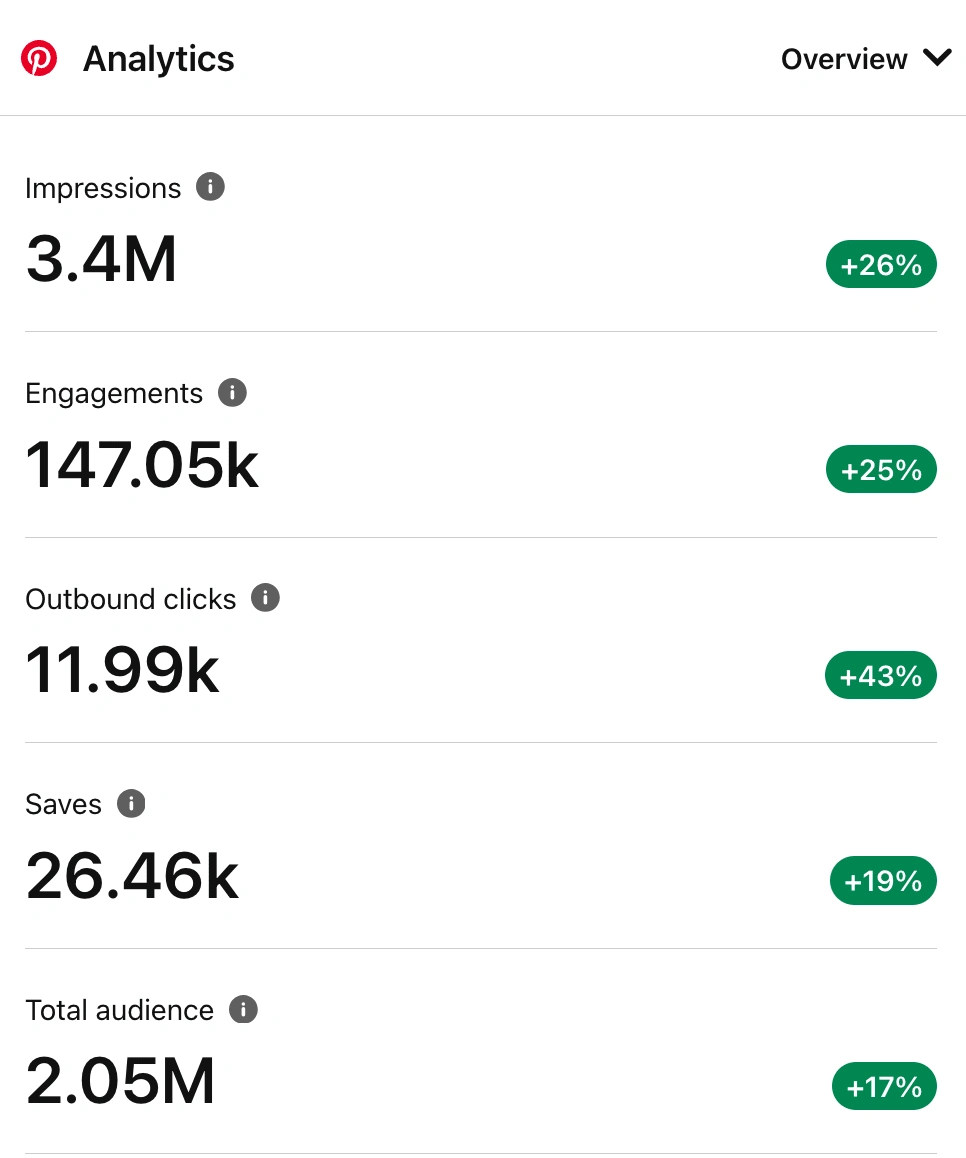This screenshot has width=966, height=1158.
Task: Select the 147.05k Engagements figure
Action: click(142, 465)
